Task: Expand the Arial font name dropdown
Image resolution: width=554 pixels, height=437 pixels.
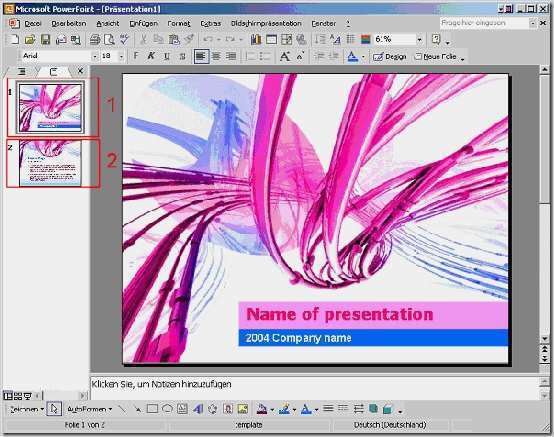Action: 94,56
